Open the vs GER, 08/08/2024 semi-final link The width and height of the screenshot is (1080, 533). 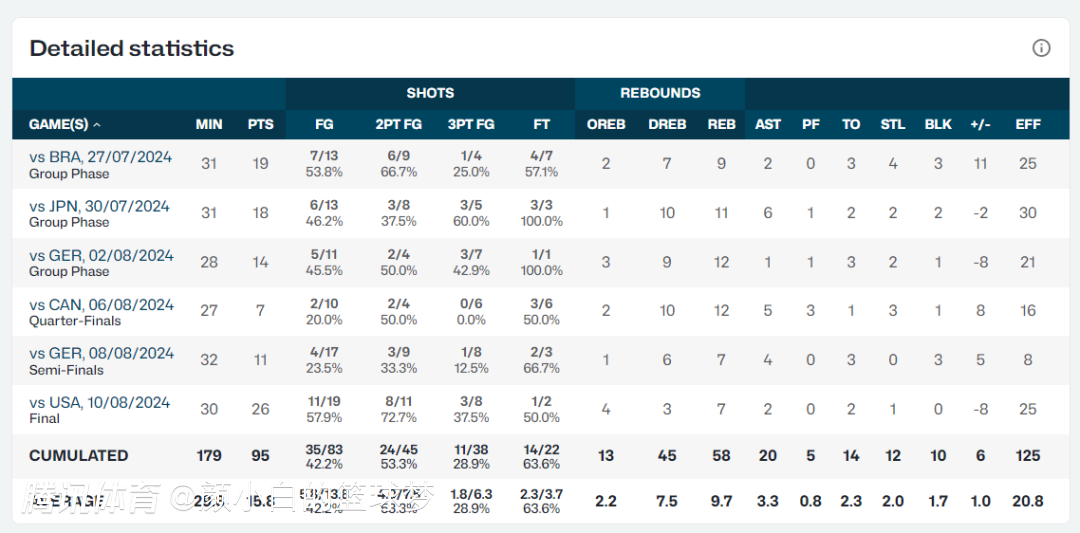pyautogui.click(x=101, y=353)
